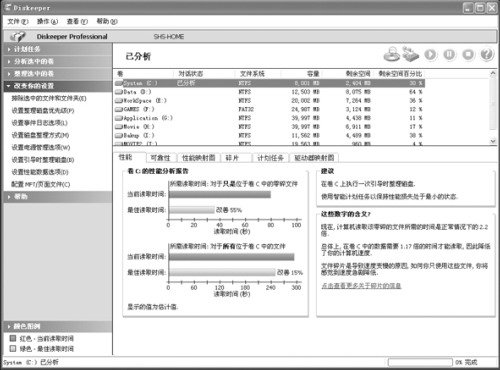Click the '0% 完成' status bar text
The image size is (500, 370).
(466, 362)
